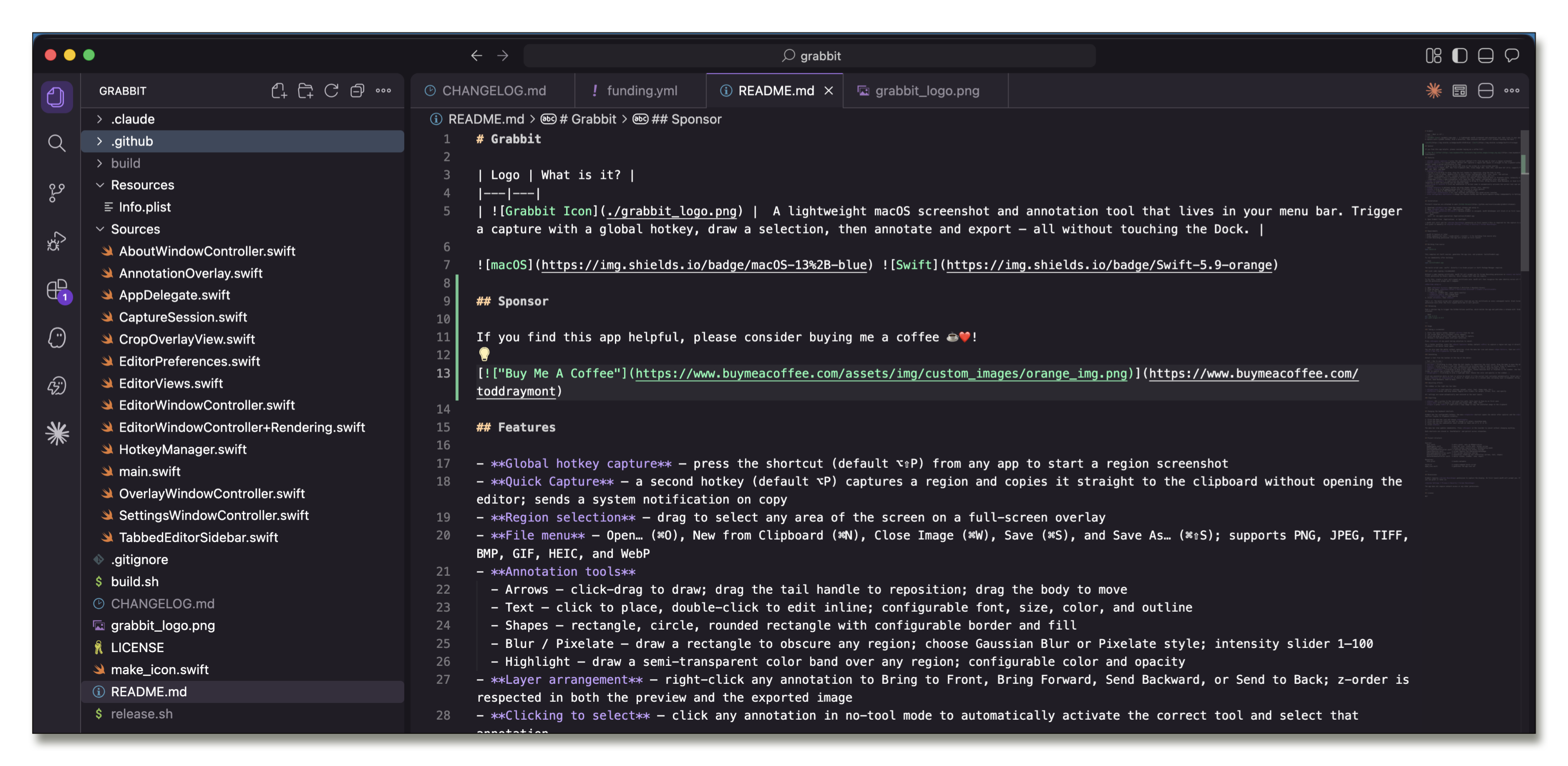Open the .gitignore file
This screenshot has height=766, width=1568.
242,560
